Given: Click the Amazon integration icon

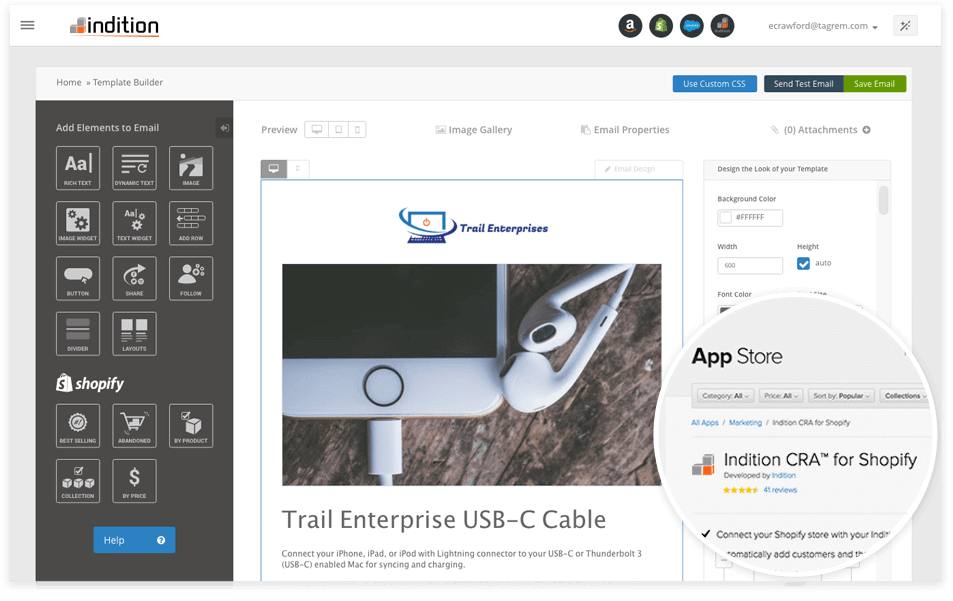Looking at the screenshot, I should [x=630, y=26].
